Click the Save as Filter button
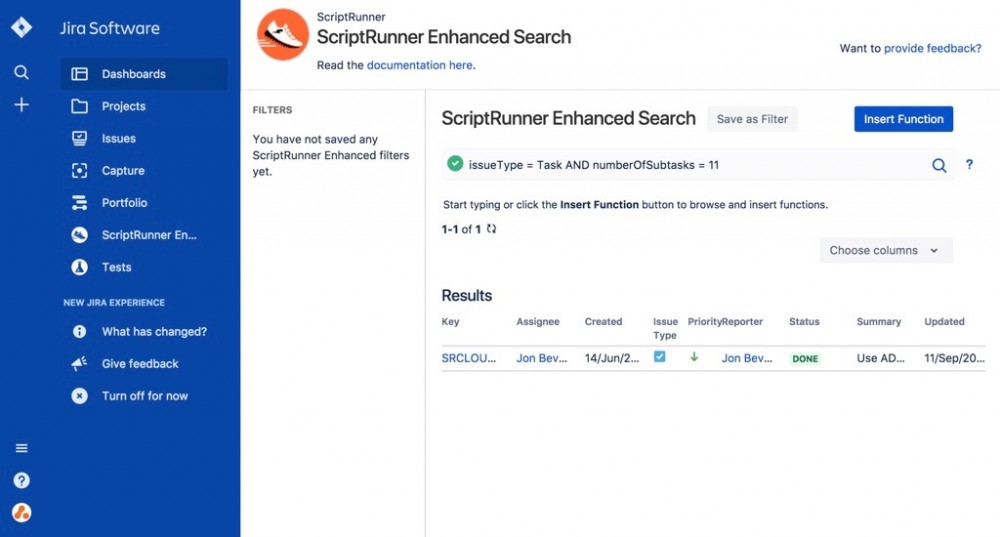1000x537 pixels. coord(752,119)
